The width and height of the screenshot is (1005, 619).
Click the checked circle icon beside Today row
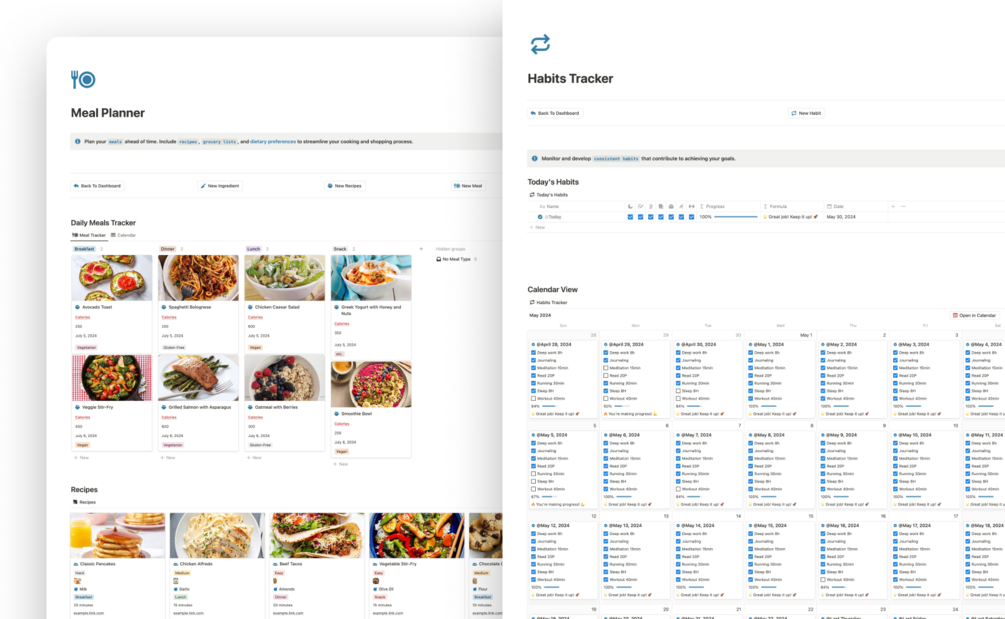point(540,217)
